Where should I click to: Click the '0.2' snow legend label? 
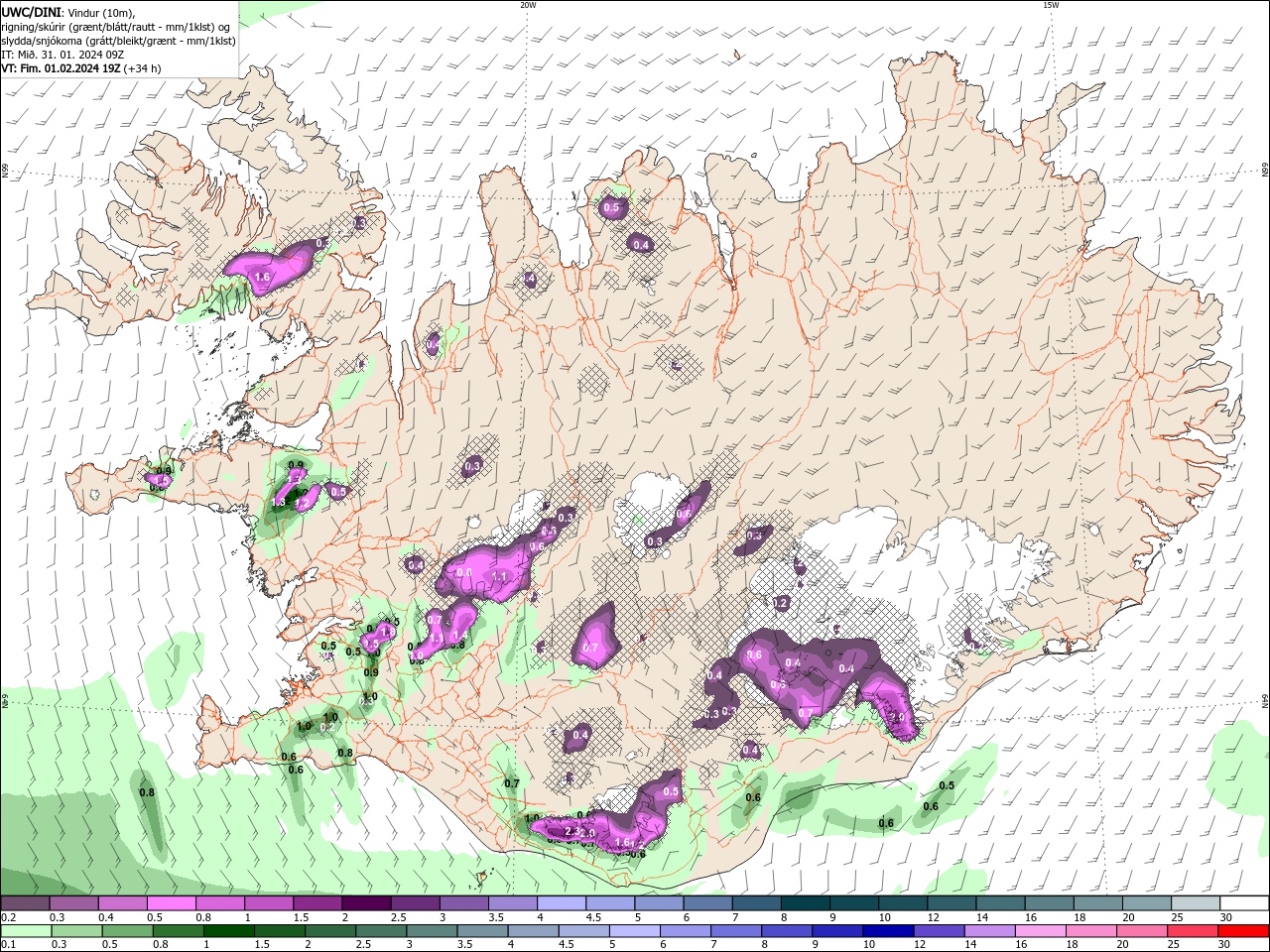click(8, 917)
